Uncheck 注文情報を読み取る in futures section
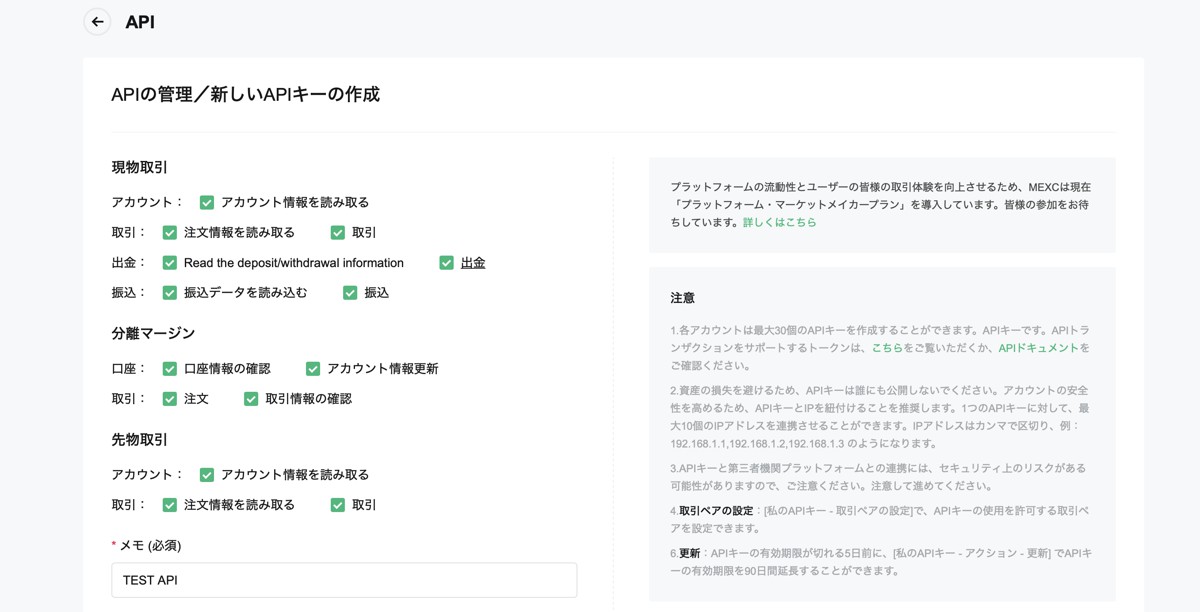Image resolution: width=1200 pixels, height=612 pixels. point(170,505)
